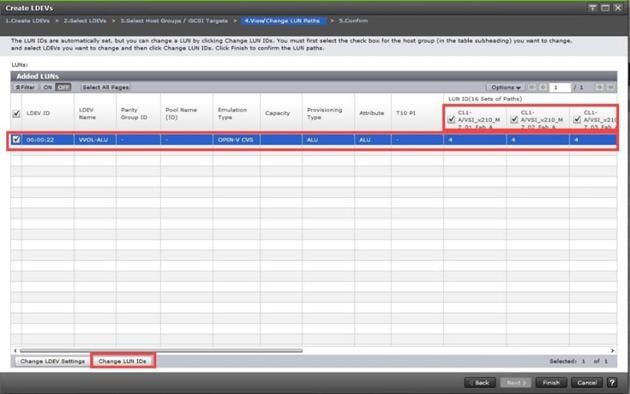Maximize the Create LDEVs window

[605, 8]
